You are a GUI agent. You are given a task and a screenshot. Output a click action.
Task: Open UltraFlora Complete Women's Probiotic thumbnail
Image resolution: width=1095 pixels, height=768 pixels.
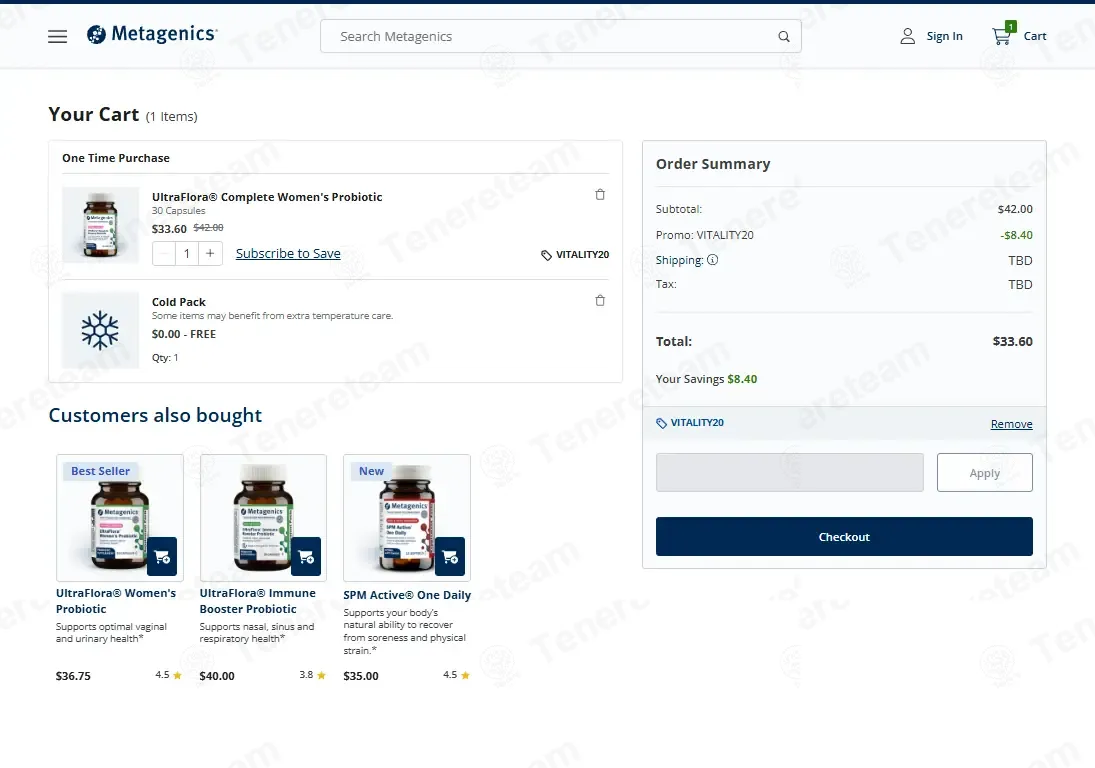pos(101,225)
